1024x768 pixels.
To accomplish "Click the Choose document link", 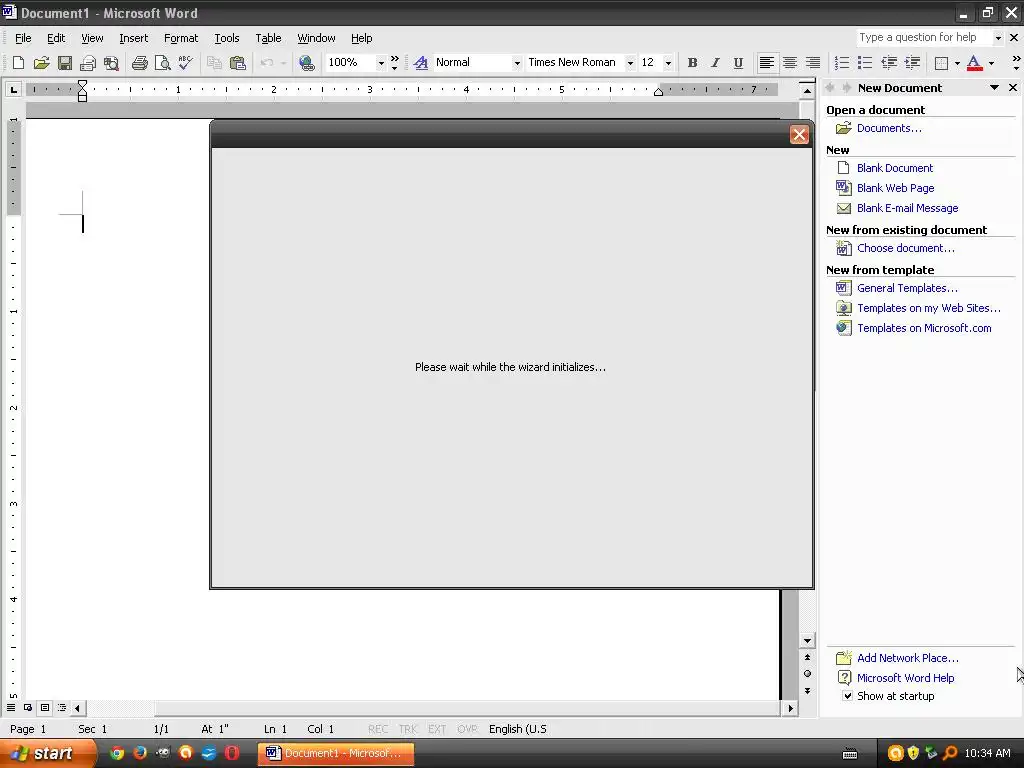I will (x=906, y=248).
